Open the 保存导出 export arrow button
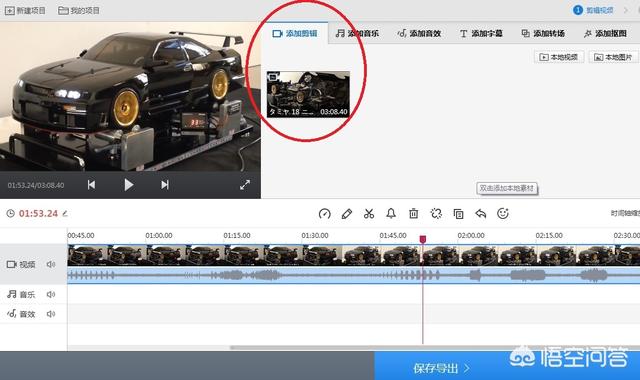This screenshot has height=380, width=640. tap(441, 368)
